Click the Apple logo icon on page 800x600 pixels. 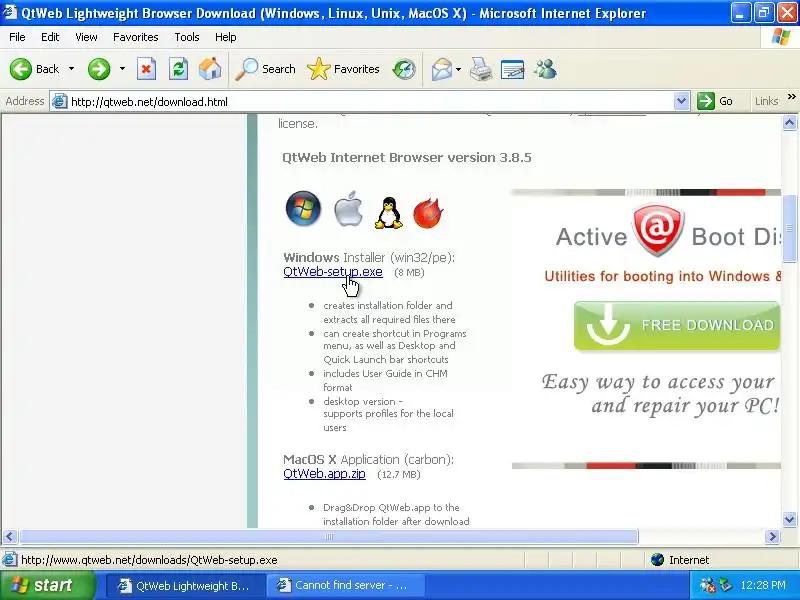pyautogui.click(x=348, y=209)
